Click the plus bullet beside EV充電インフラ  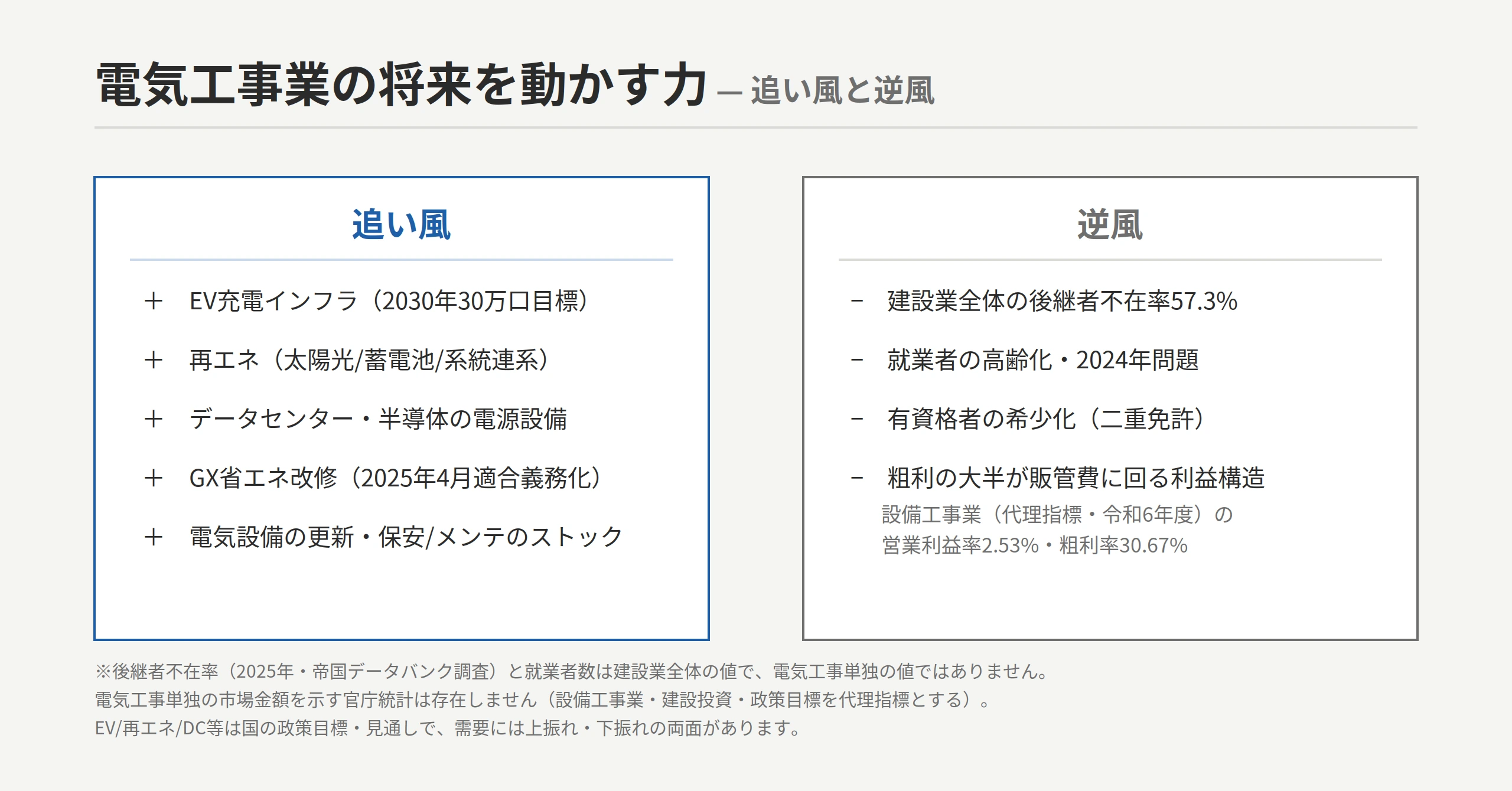tap(154, 301)
